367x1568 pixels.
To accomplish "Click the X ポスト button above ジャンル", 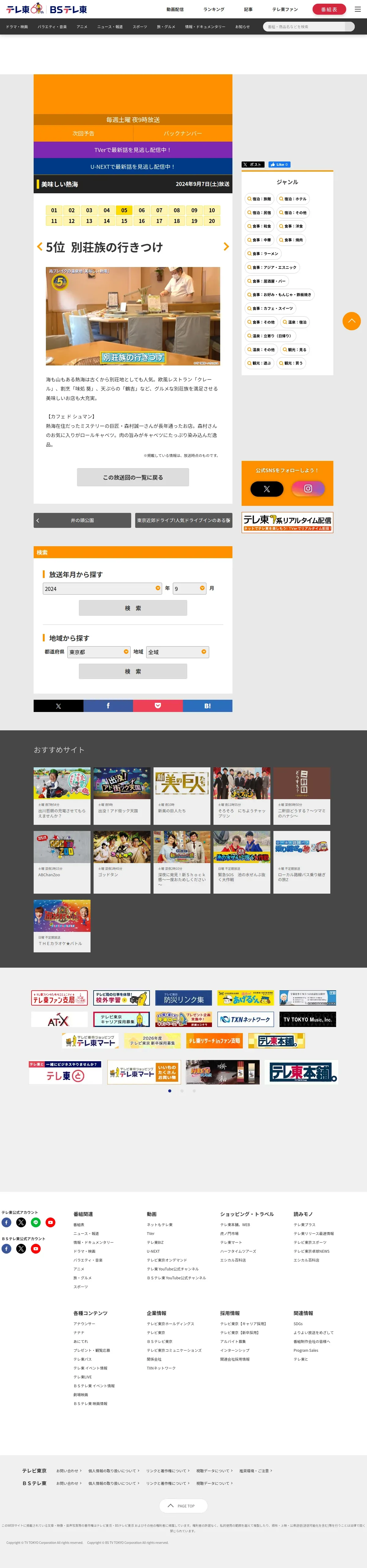I will pos(253,164).
